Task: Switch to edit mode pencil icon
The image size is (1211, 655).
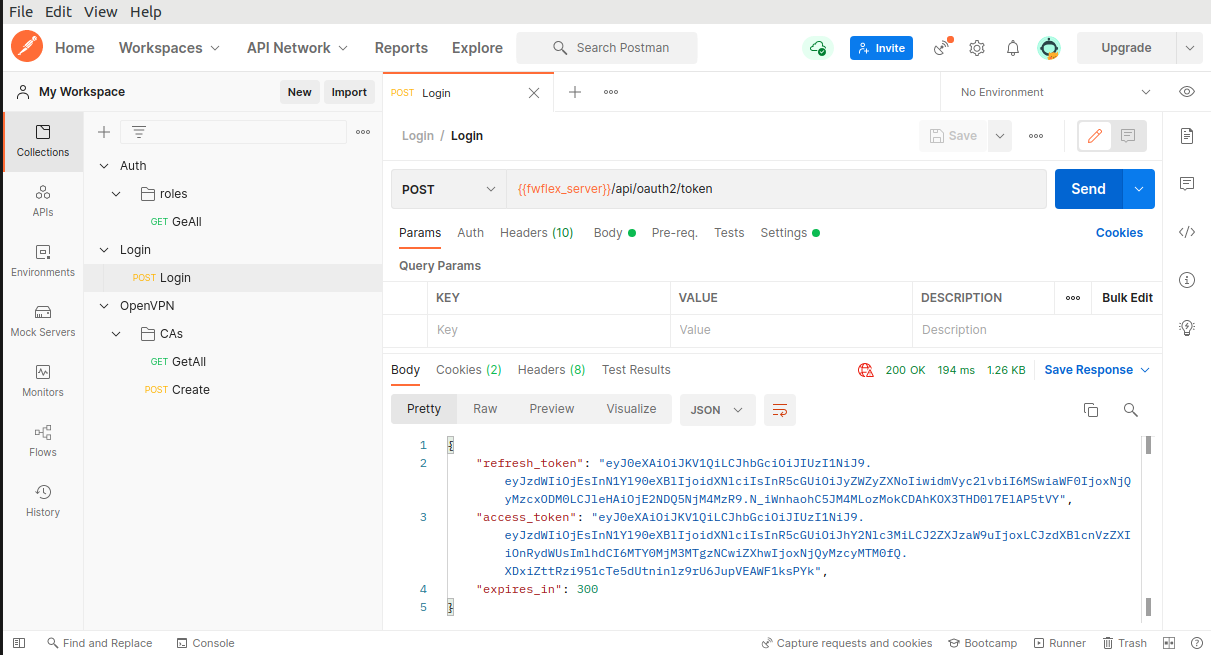Action: pyautogui.click(x=1095, y=136)
